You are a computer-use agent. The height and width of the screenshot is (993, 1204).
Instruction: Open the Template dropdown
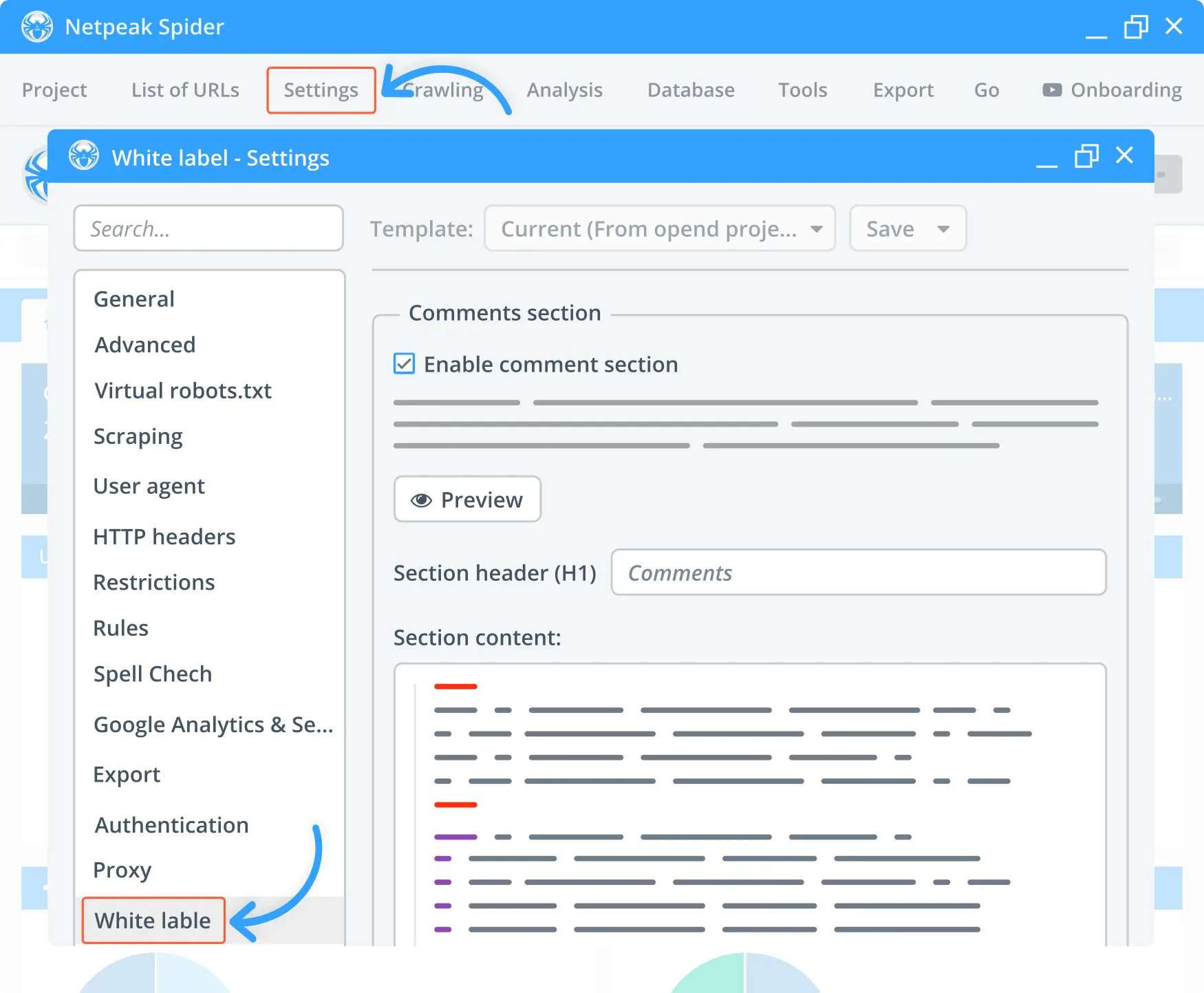[660, 228]
